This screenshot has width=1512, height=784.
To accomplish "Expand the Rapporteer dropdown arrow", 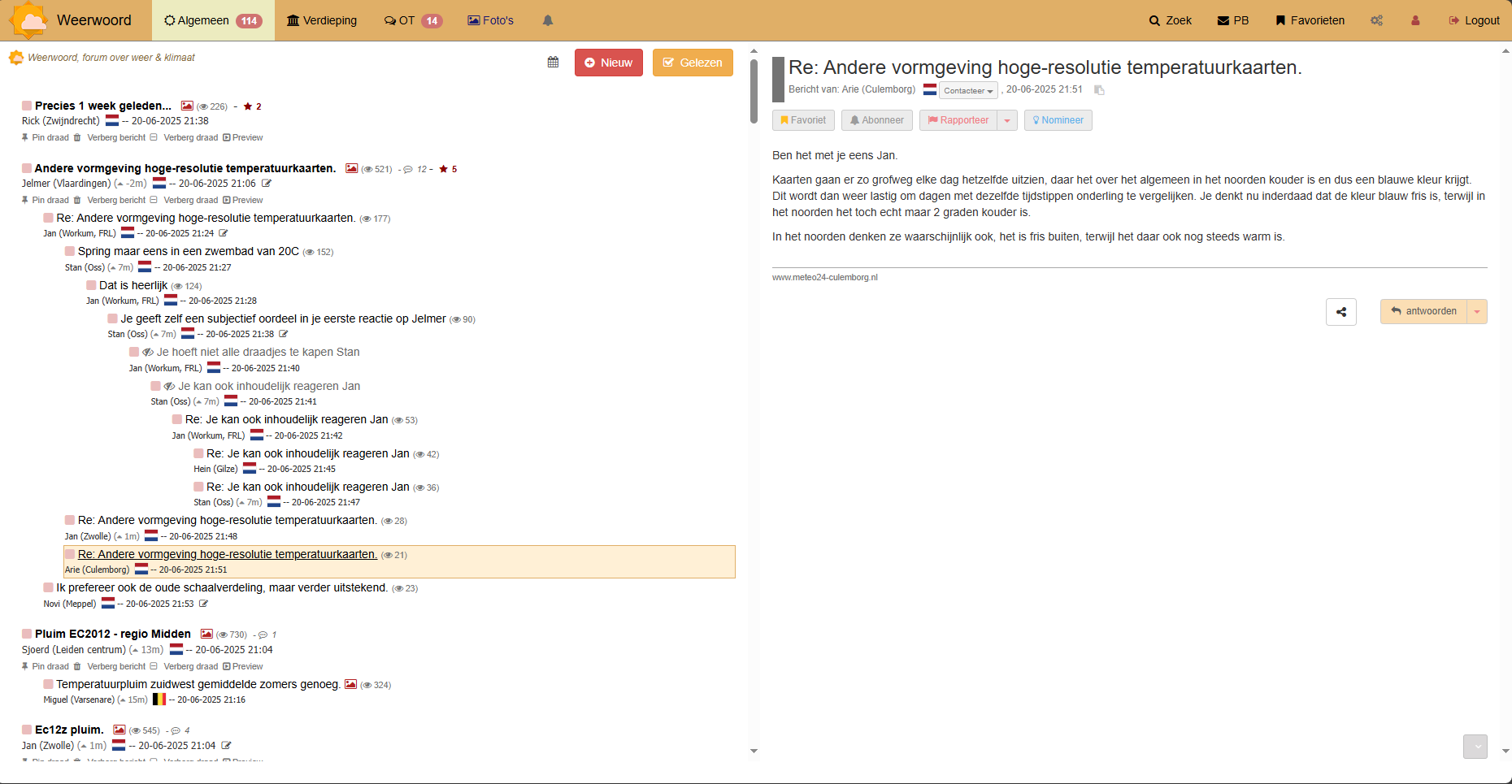I will point(1007,120).
